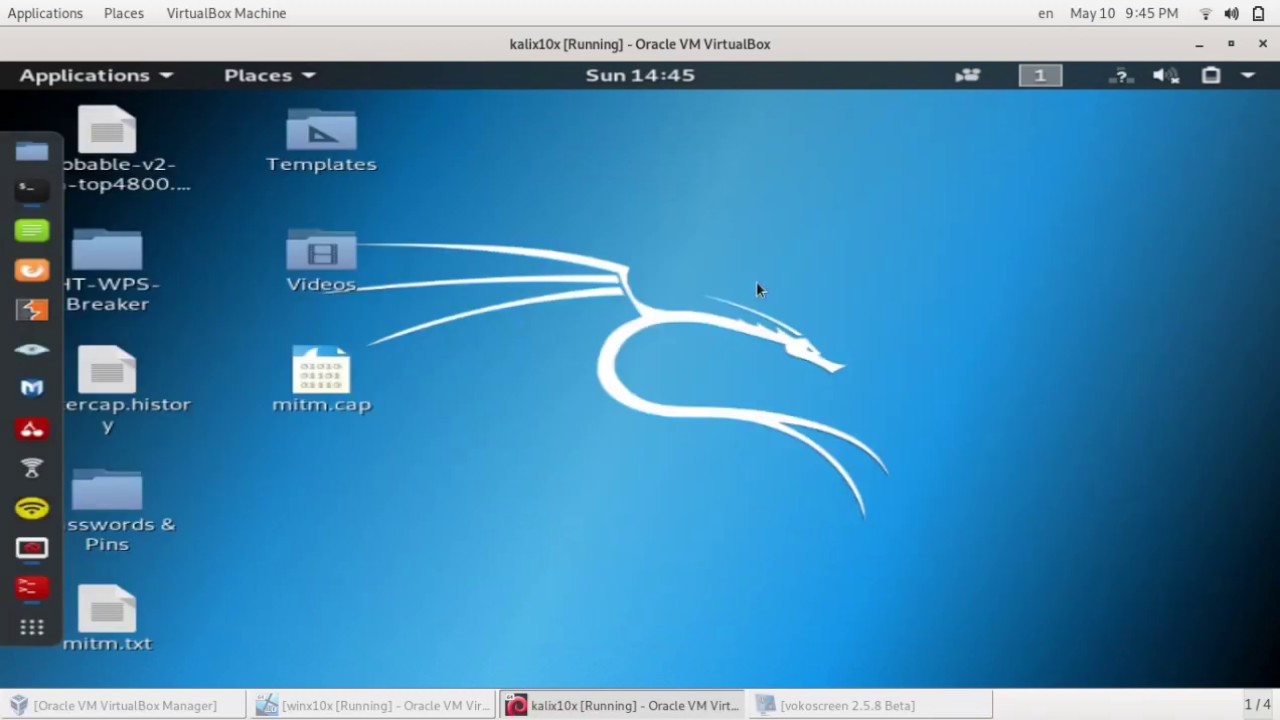Click host volume speaker icon in system tray
Image resolution: width=1280 pixels, height=720 pixels.
coord(1232,13)
